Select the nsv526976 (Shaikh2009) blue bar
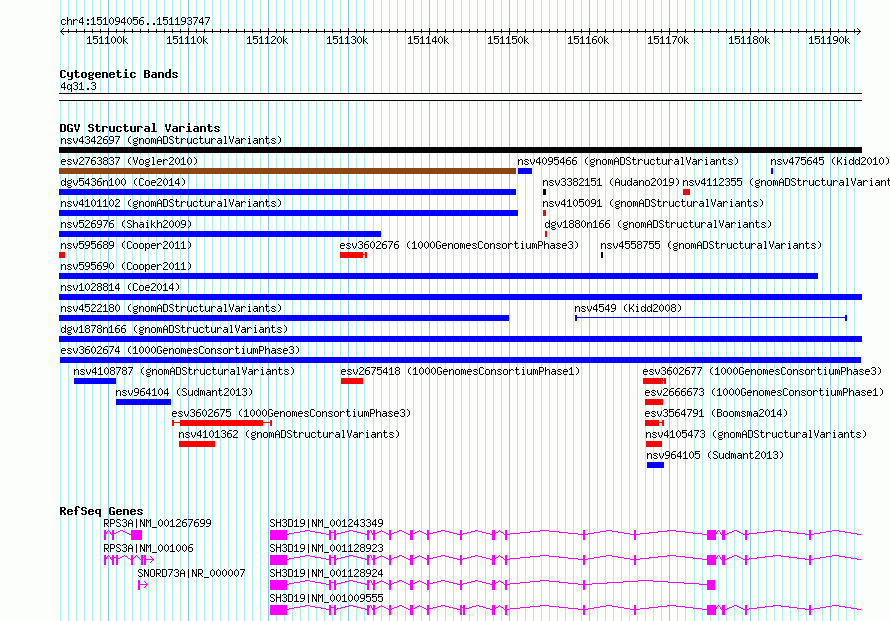 click(x=220, y=234)
